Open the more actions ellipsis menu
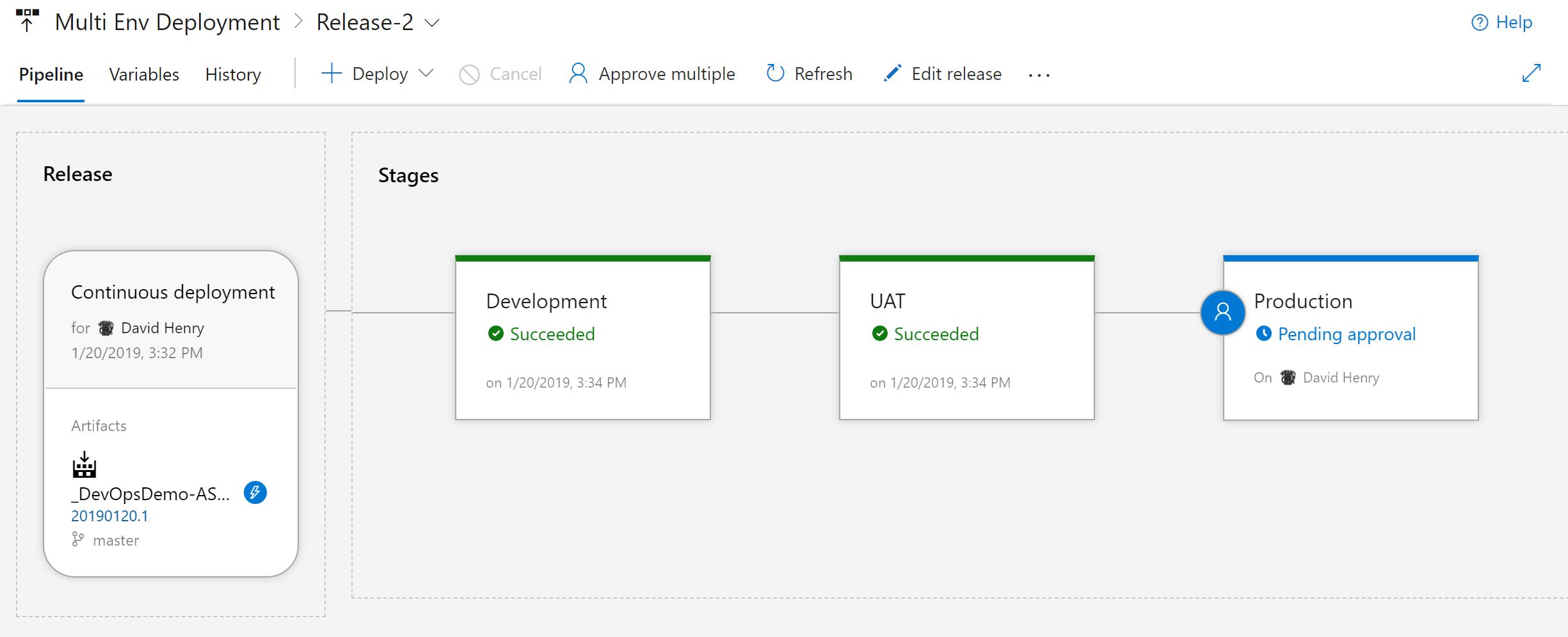 coord(1039,75)
